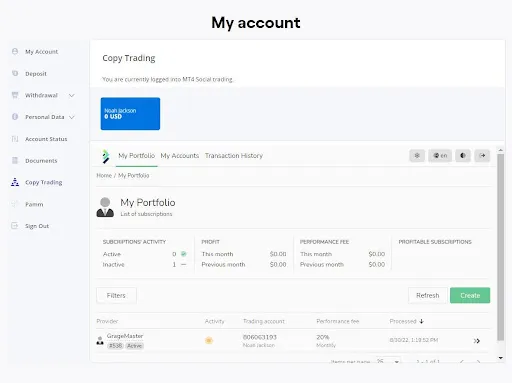Click the panel vertical scrollbar

(x=500, y=247)
